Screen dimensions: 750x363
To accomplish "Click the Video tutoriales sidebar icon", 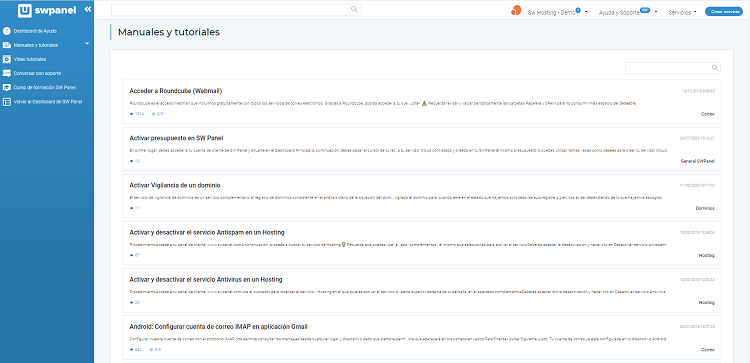I will [7, 59].
